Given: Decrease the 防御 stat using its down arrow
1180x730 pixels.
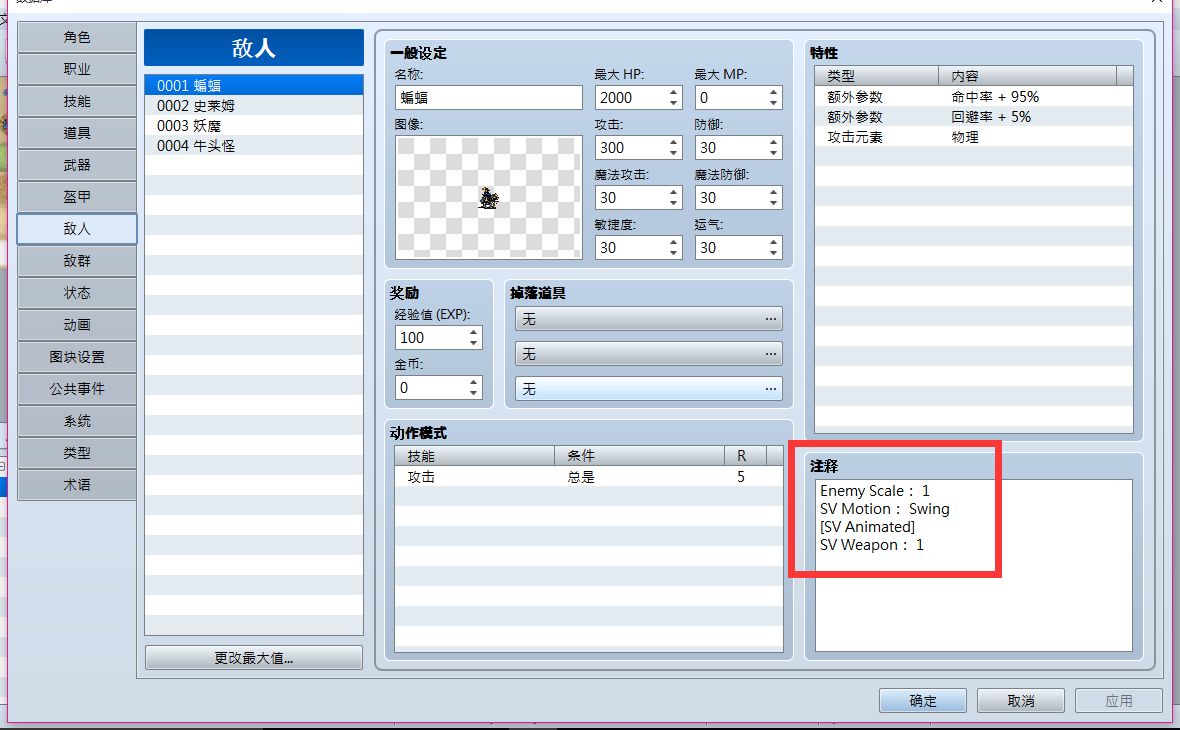Looking at the screenshot, I should [x=774, y=153].
